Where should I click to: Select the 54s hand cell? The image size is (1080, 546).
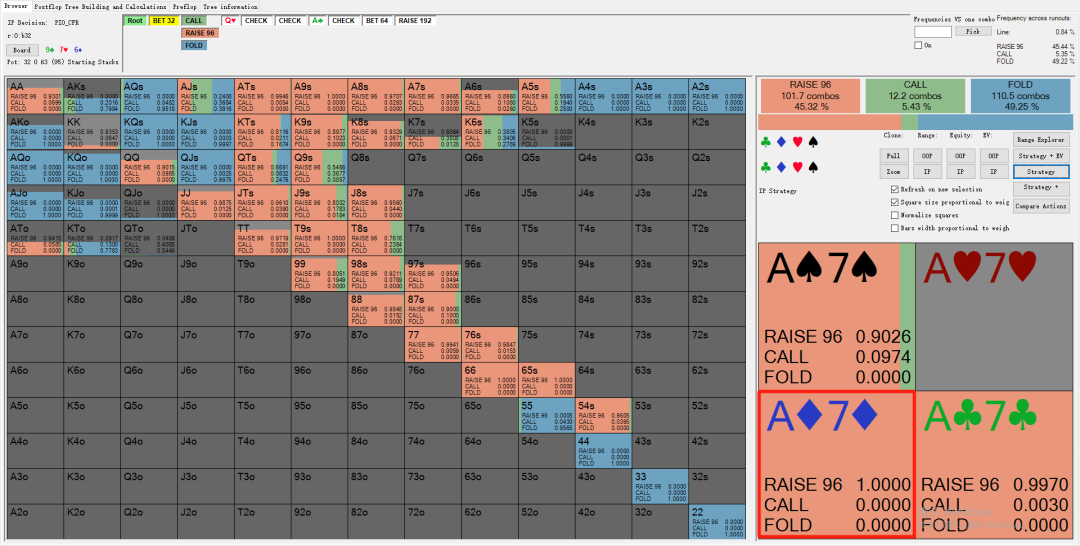point(603,414)
